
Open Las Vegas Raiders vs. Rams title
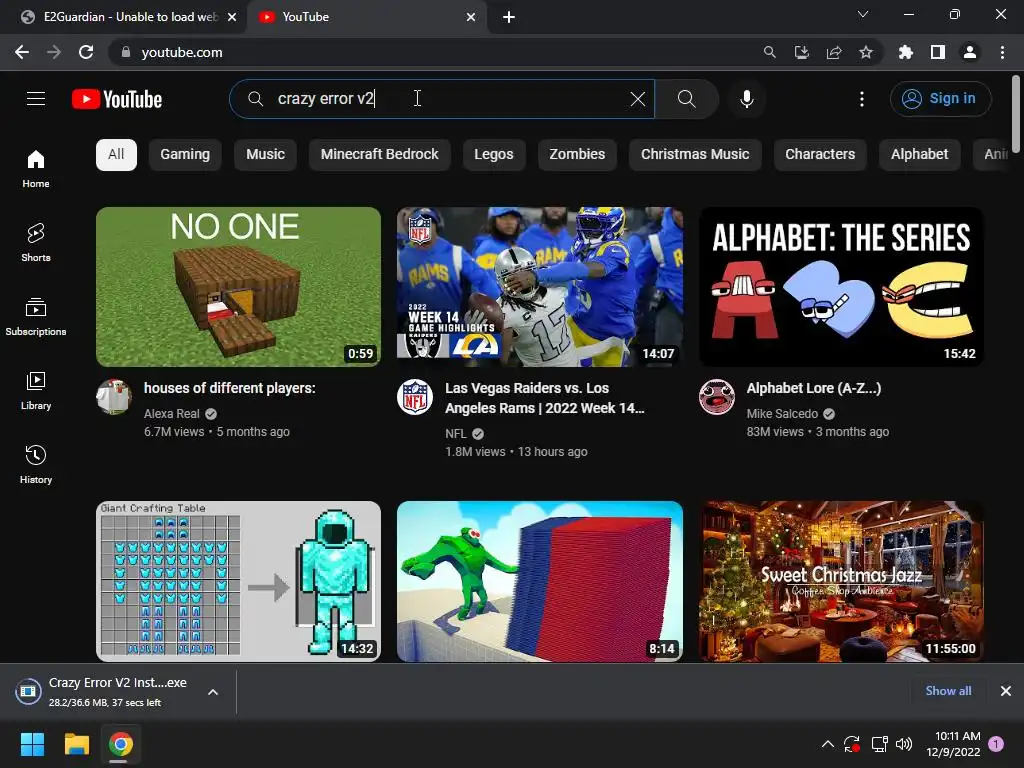coord(545,398)
